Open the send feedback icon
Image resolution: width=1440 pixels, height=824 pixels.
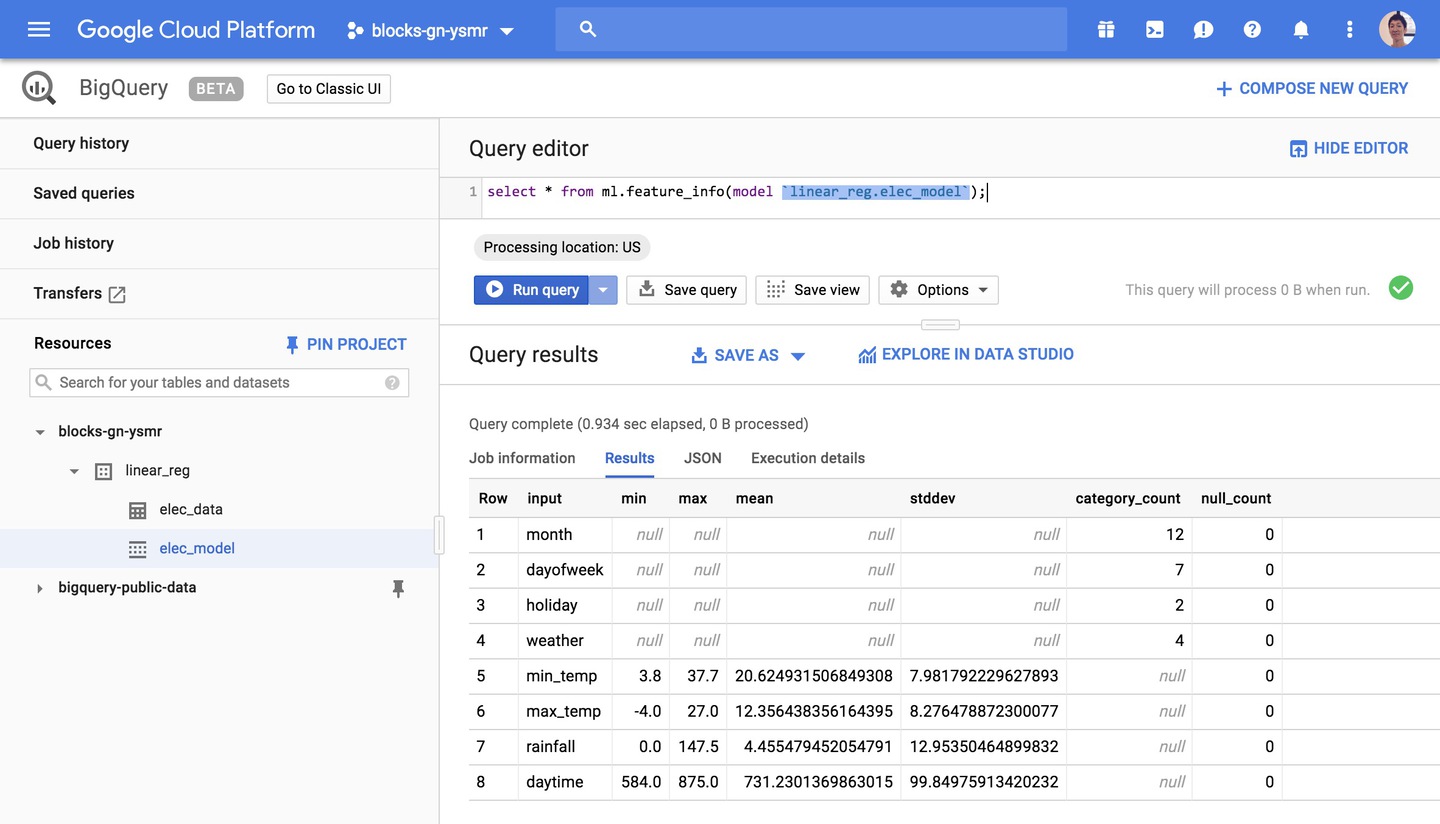(1203, 30)
